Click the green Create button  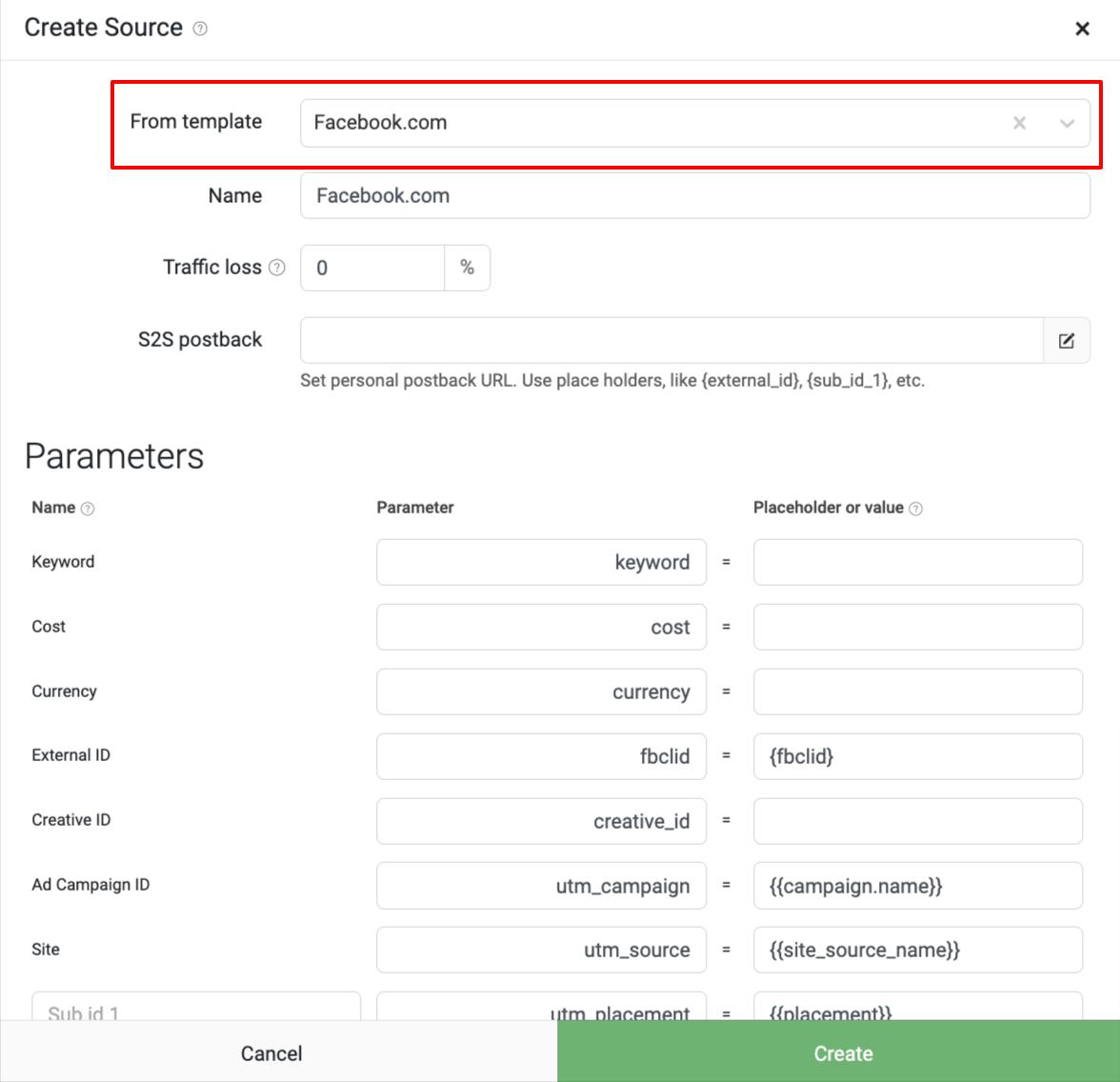click(838, 1052)
